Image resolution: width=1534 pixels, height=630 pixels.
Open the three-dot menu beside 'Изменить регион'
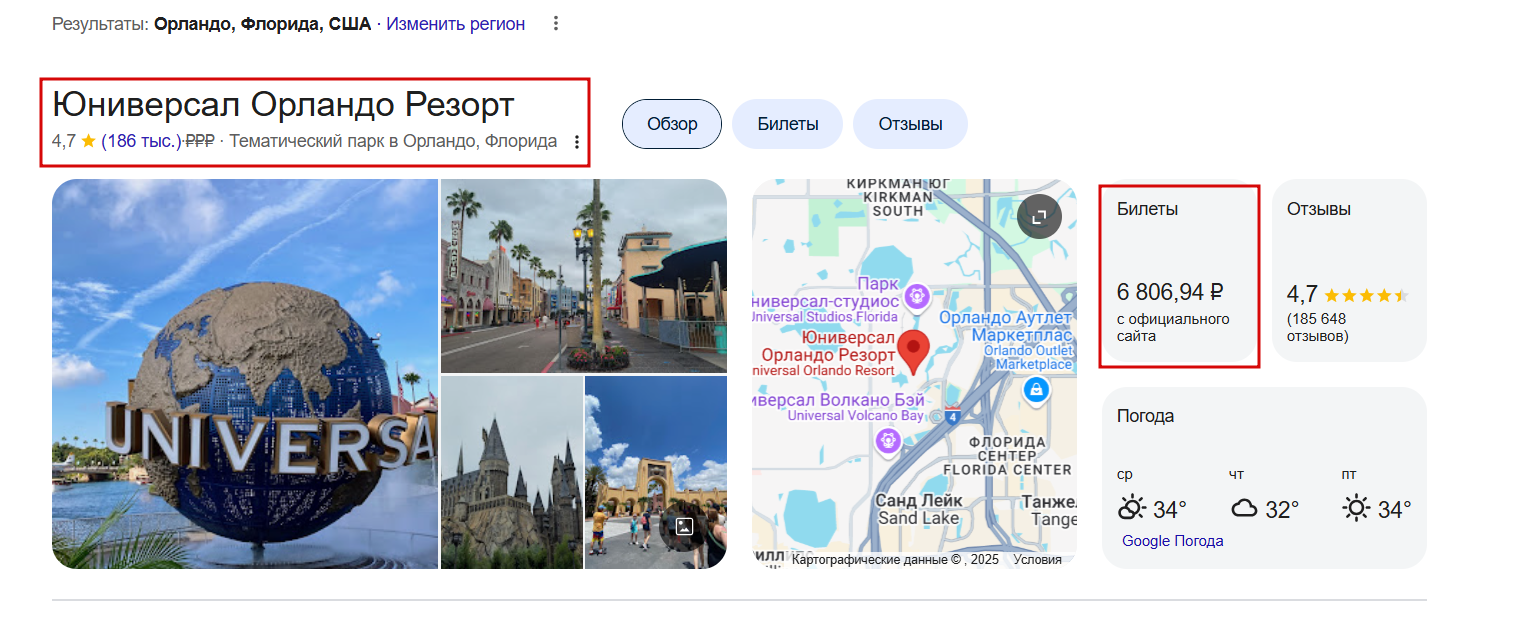tap(556, 24)
